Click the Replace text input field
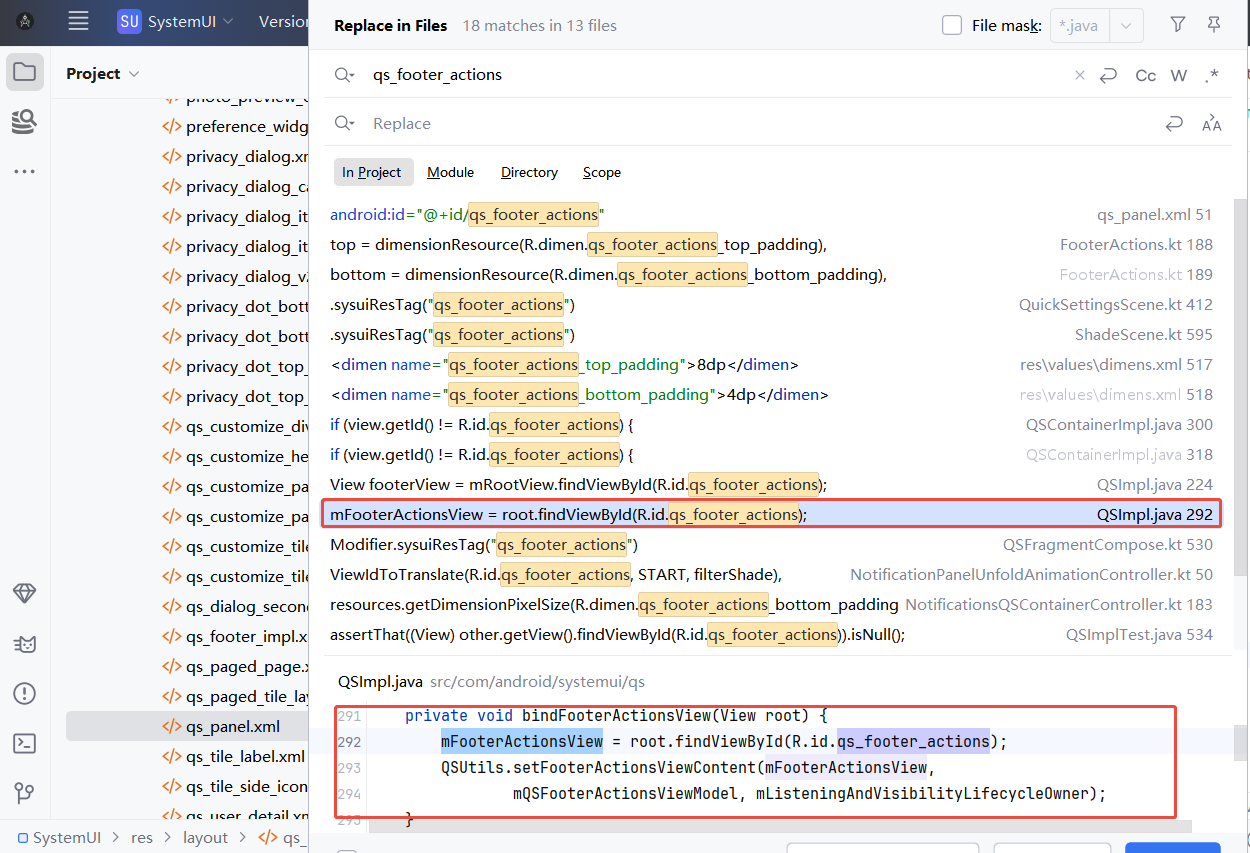Image resolution: width=1250 pixels, height=853 pixels. pyautogui.click(x=760, y=123)
